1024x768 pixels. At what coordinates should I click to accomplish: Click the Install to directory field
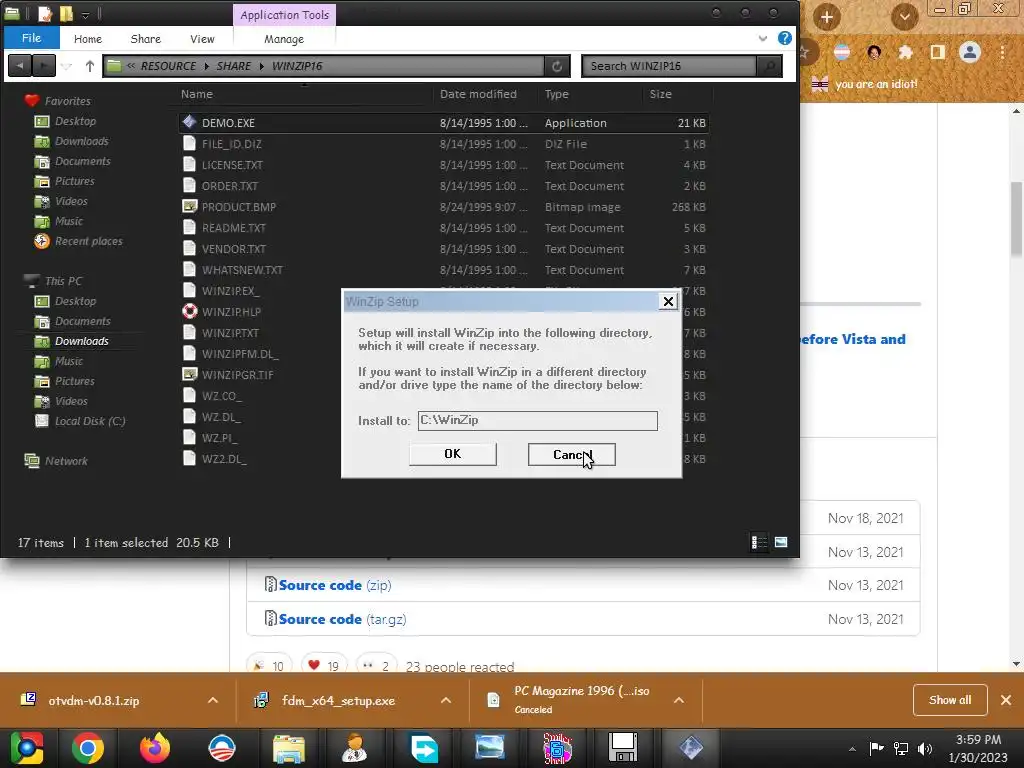537,421
